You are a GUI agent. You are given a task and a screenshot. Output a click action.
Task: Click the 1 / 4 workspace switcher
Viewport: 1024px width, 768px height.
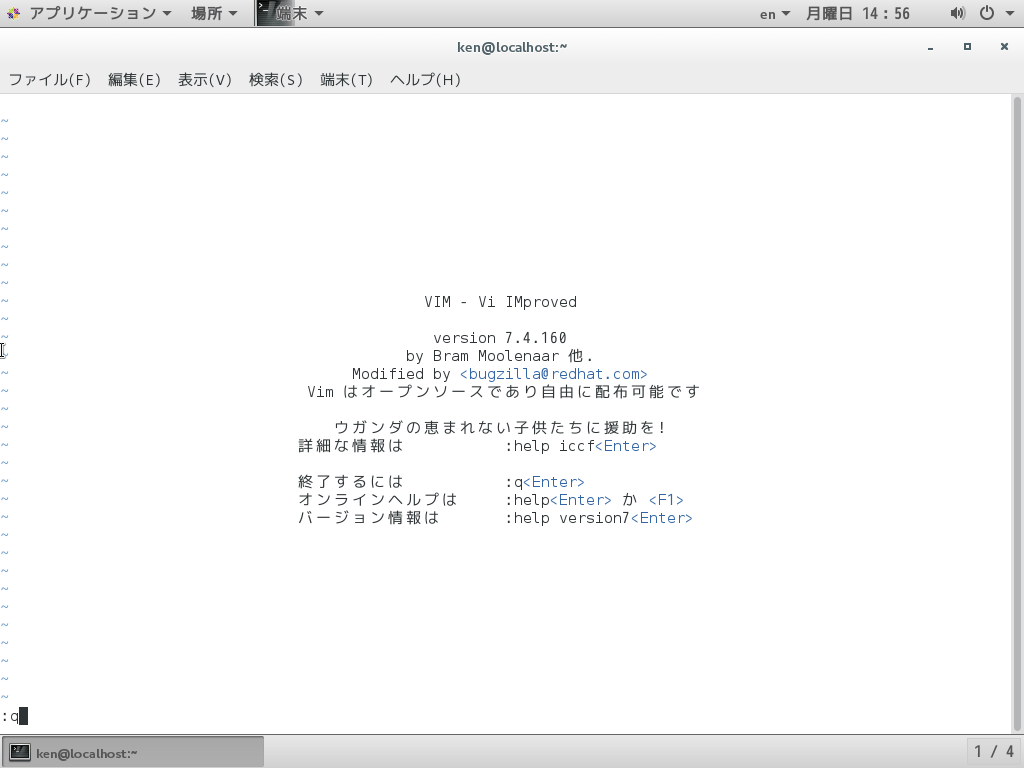(994, 751)
